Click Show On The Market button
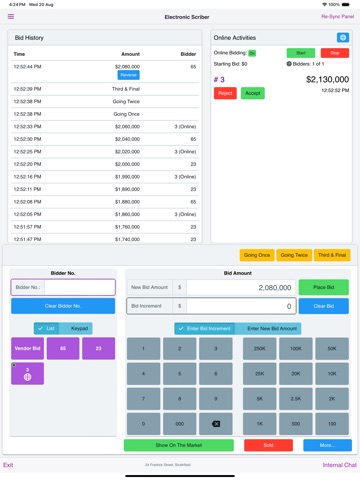The width and height of the screenshot is (360, 480). 179,445
